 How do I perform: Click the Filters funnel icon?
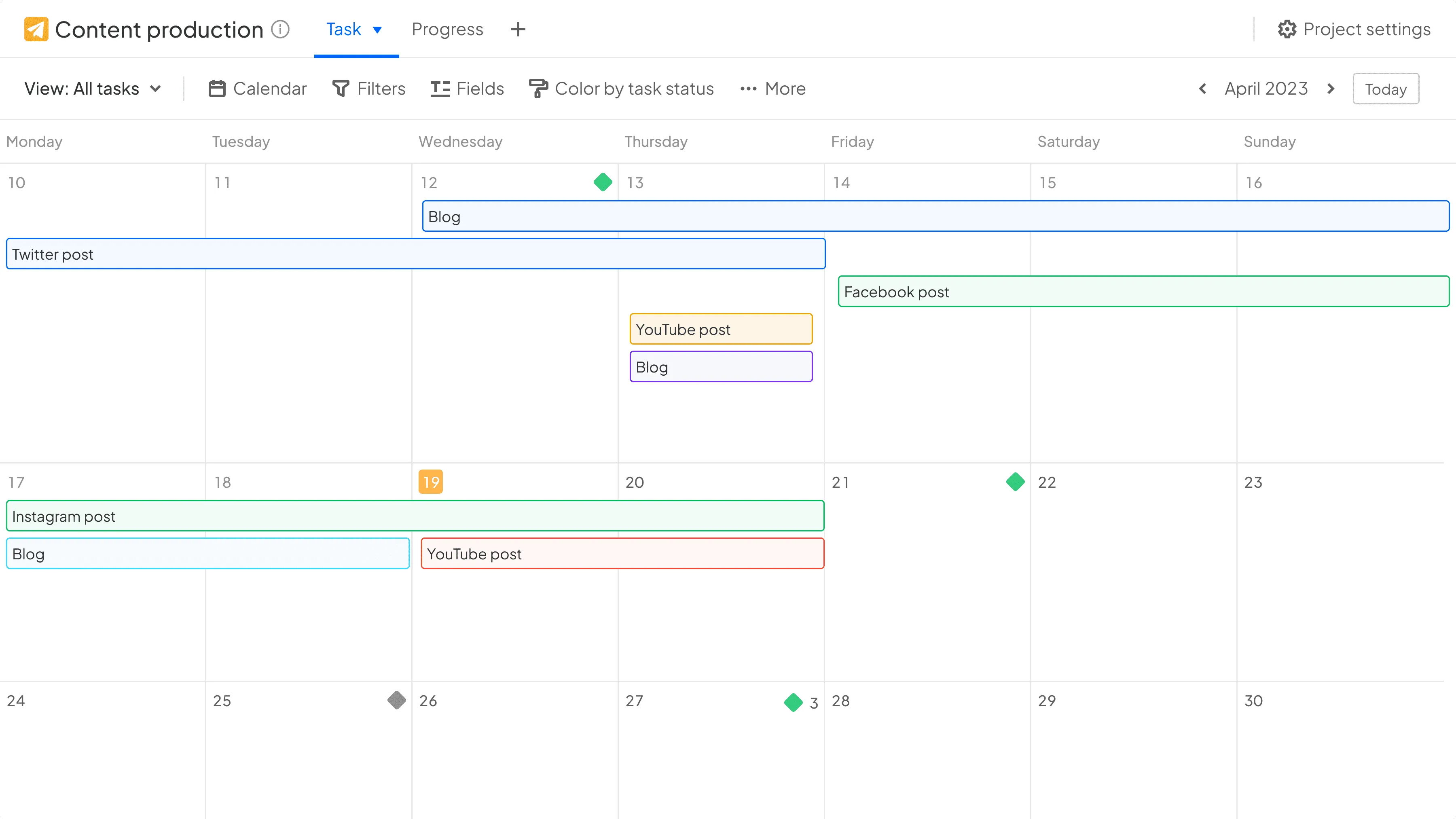point(341,89)
